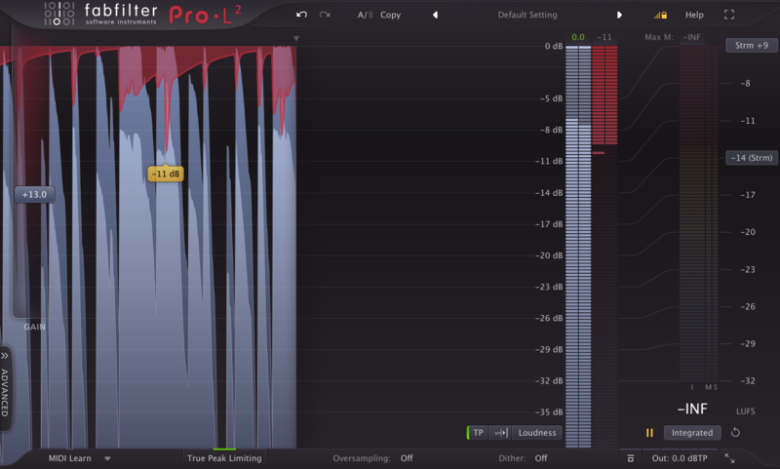Click the -INF LUFS loudness value
Screen dimensions: 780x469
point(692,409)
